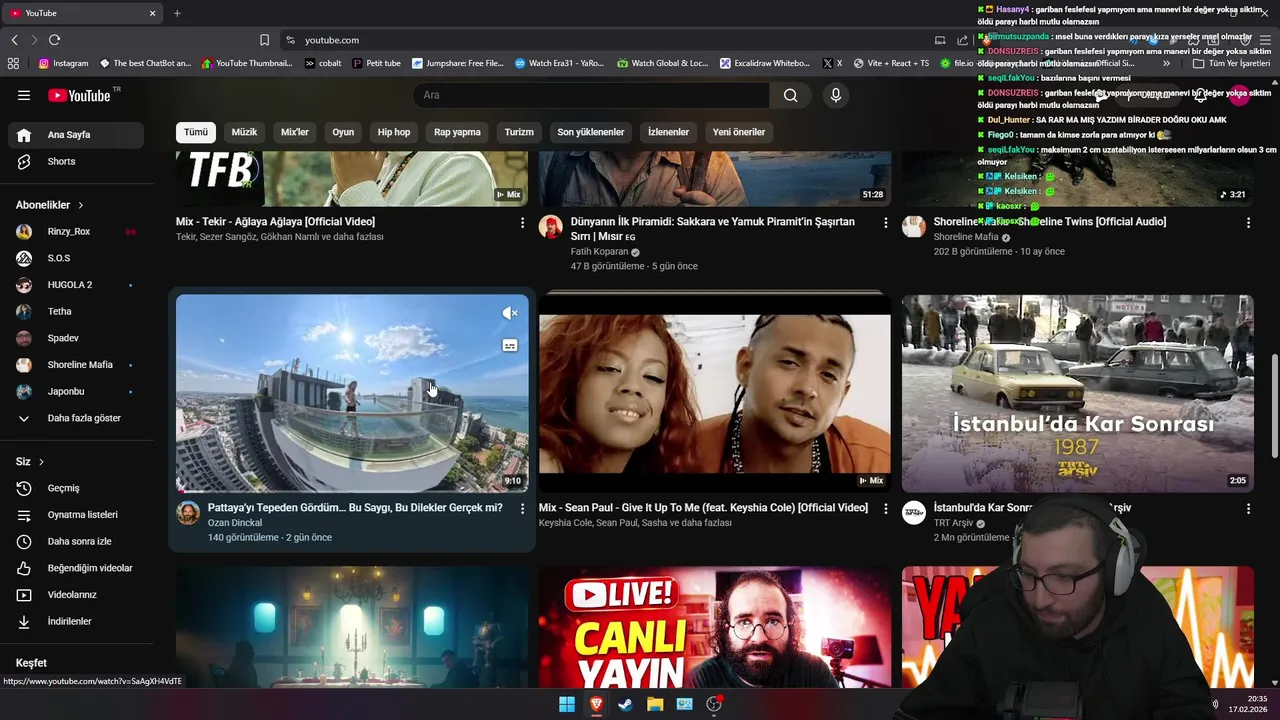The height and width of the screenshot is (720, 1280).
Task: Open the Spadev subscription channel
Action: pyautogui.click(x=76, y=338)
